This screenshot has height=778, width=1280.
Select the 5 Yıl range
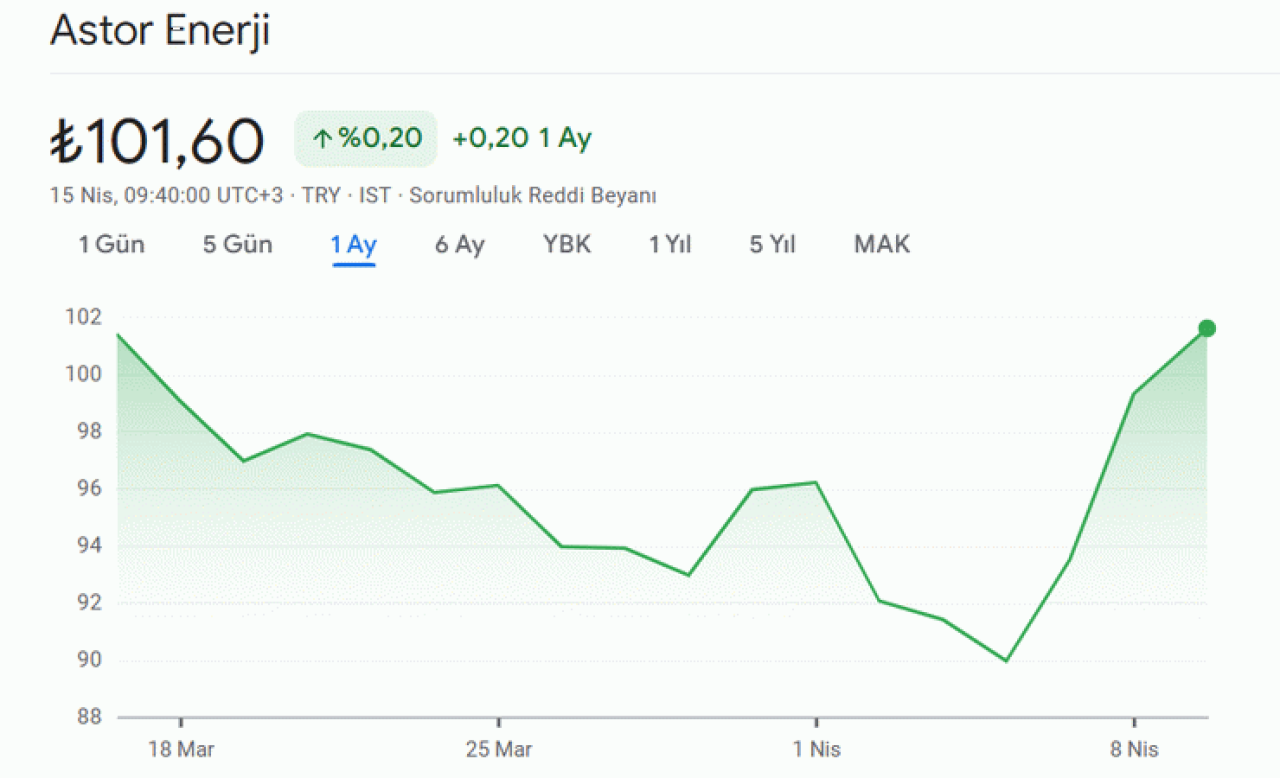click(x=773, y=245)
